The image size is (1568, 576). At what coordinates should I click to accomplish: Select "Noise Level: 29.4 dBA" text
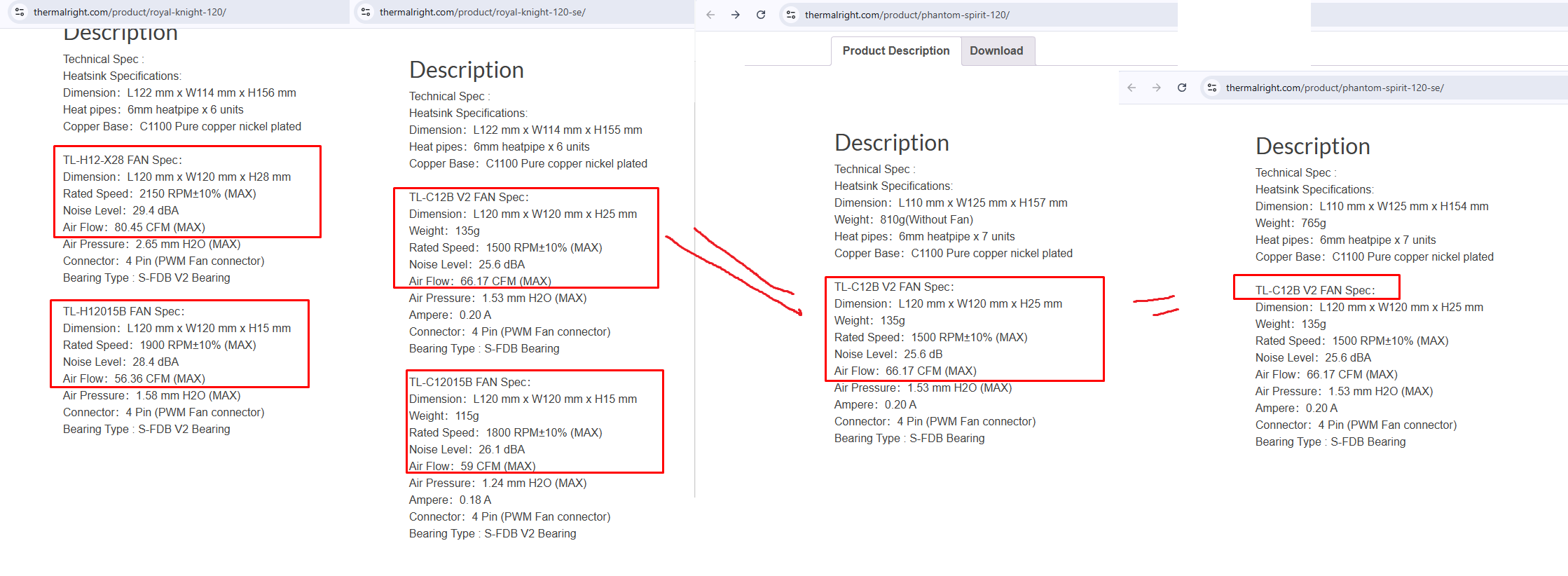[121, 210]
